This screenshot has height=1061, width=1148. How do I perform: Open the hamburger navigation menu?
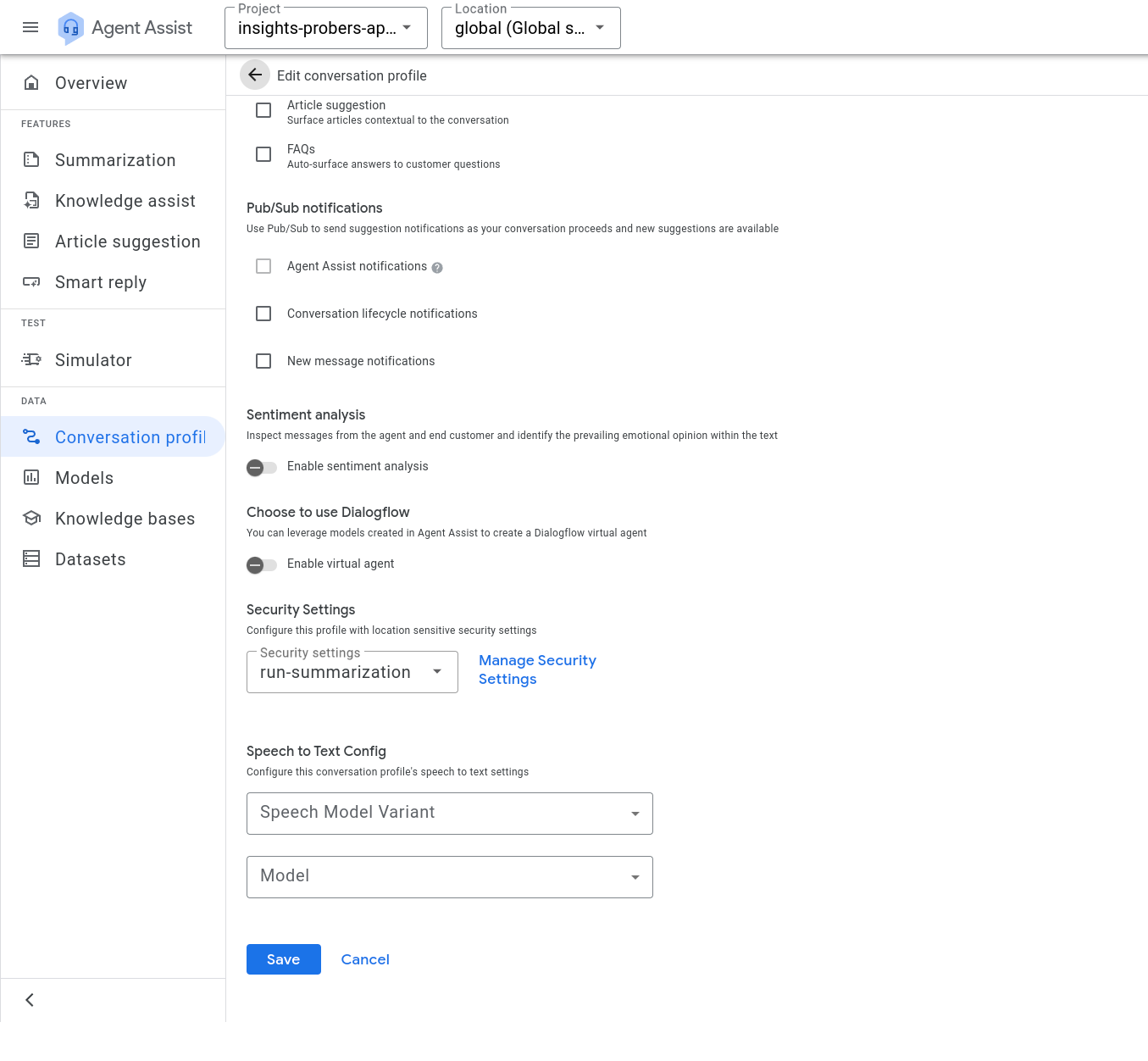point(31,28)
